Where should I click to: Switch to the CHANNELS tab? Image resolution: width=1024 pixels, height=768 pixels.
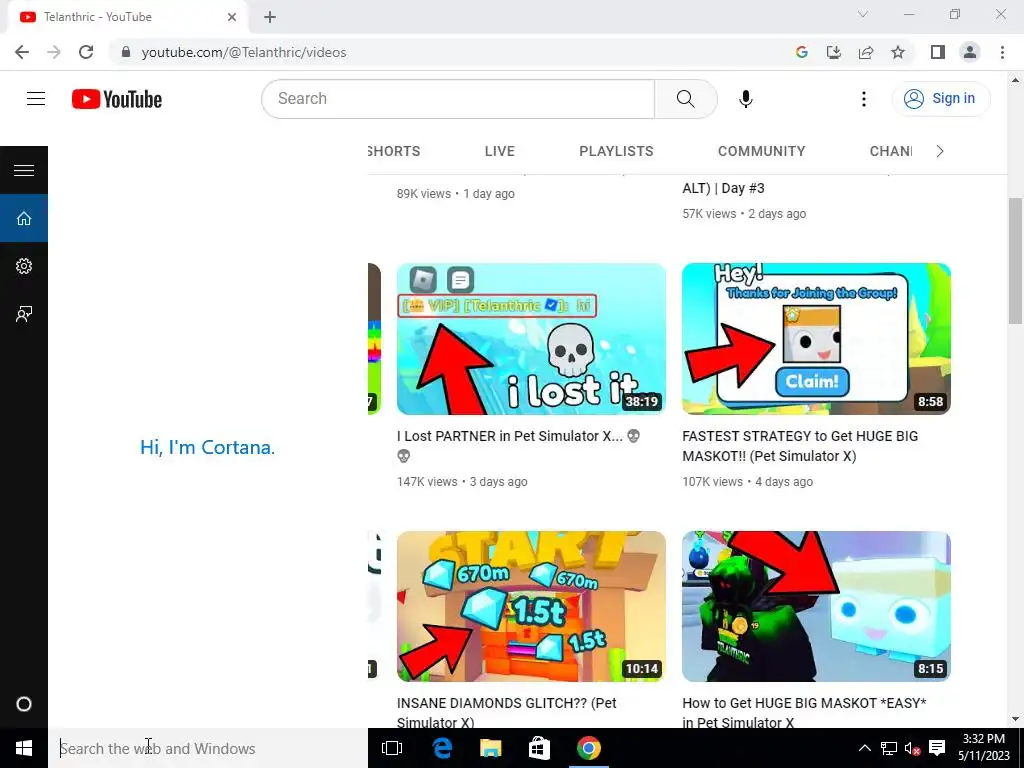(891, 151)
